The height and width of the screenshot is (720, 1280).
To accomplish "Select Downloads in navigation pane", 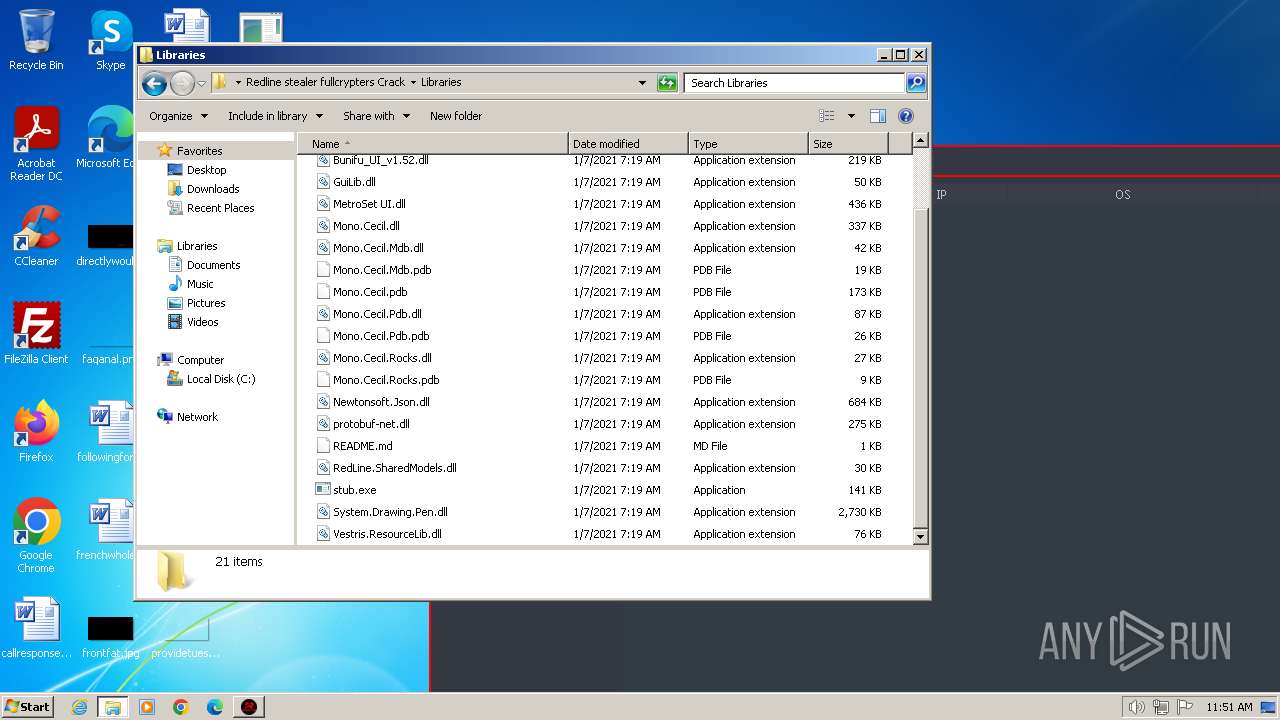I will [213, 189].
